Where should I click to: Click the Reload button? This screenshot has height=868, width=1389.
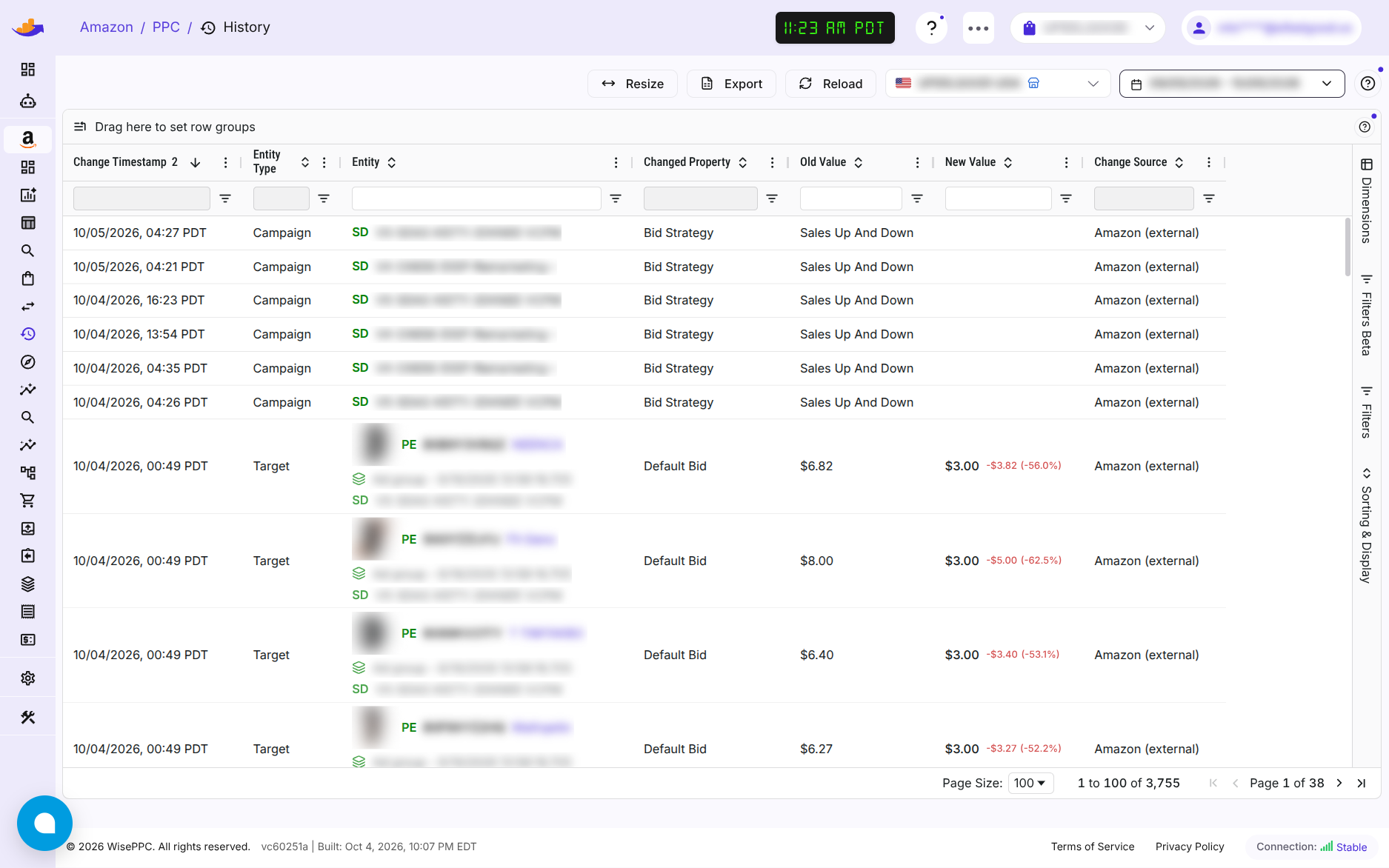[830, 84]
